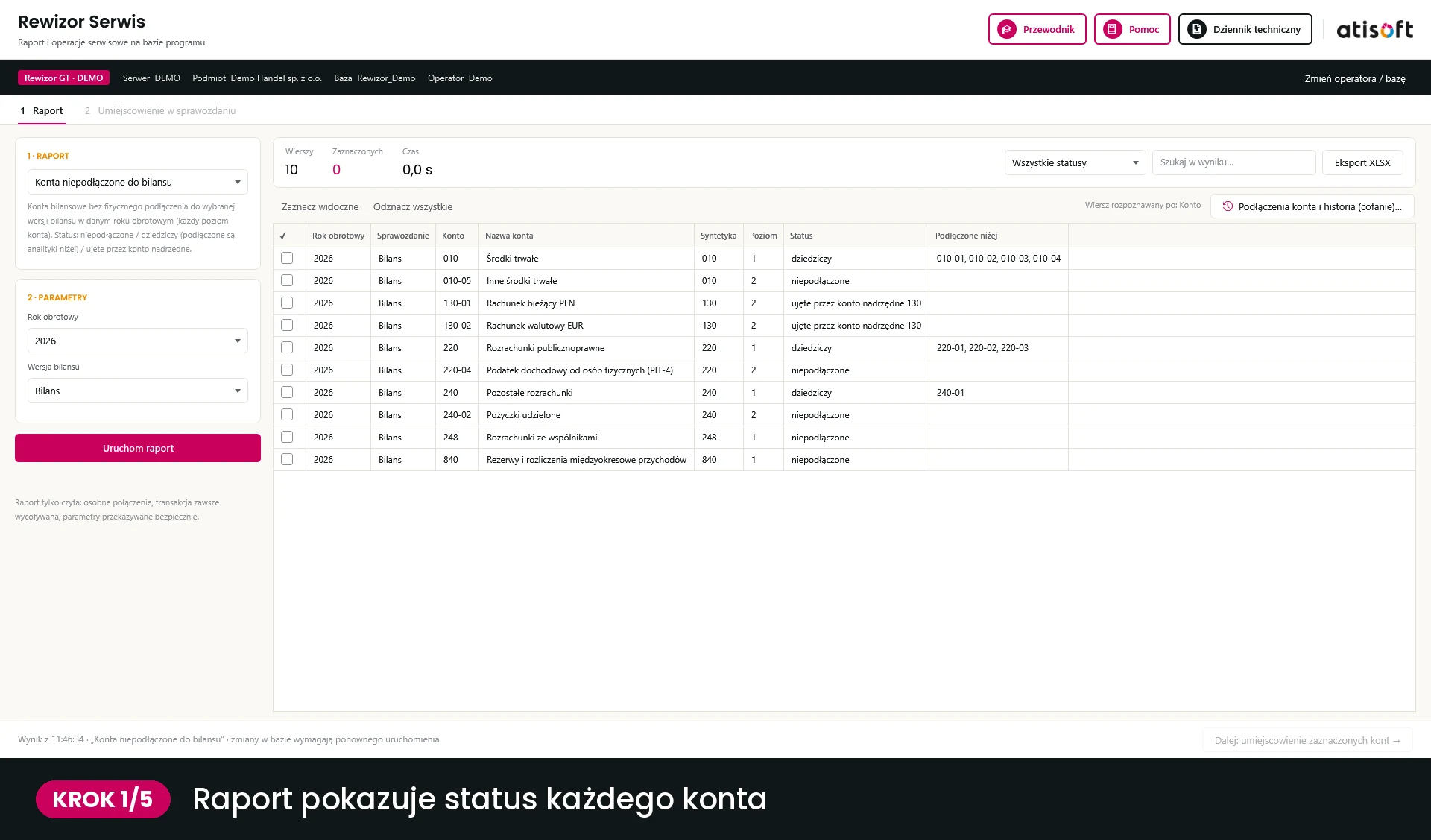Click the cell '010-01, 010-02, 010-03, 010-04'
Image resolution: width=1431 pixels, height=840 pixels.
point(998,258)
